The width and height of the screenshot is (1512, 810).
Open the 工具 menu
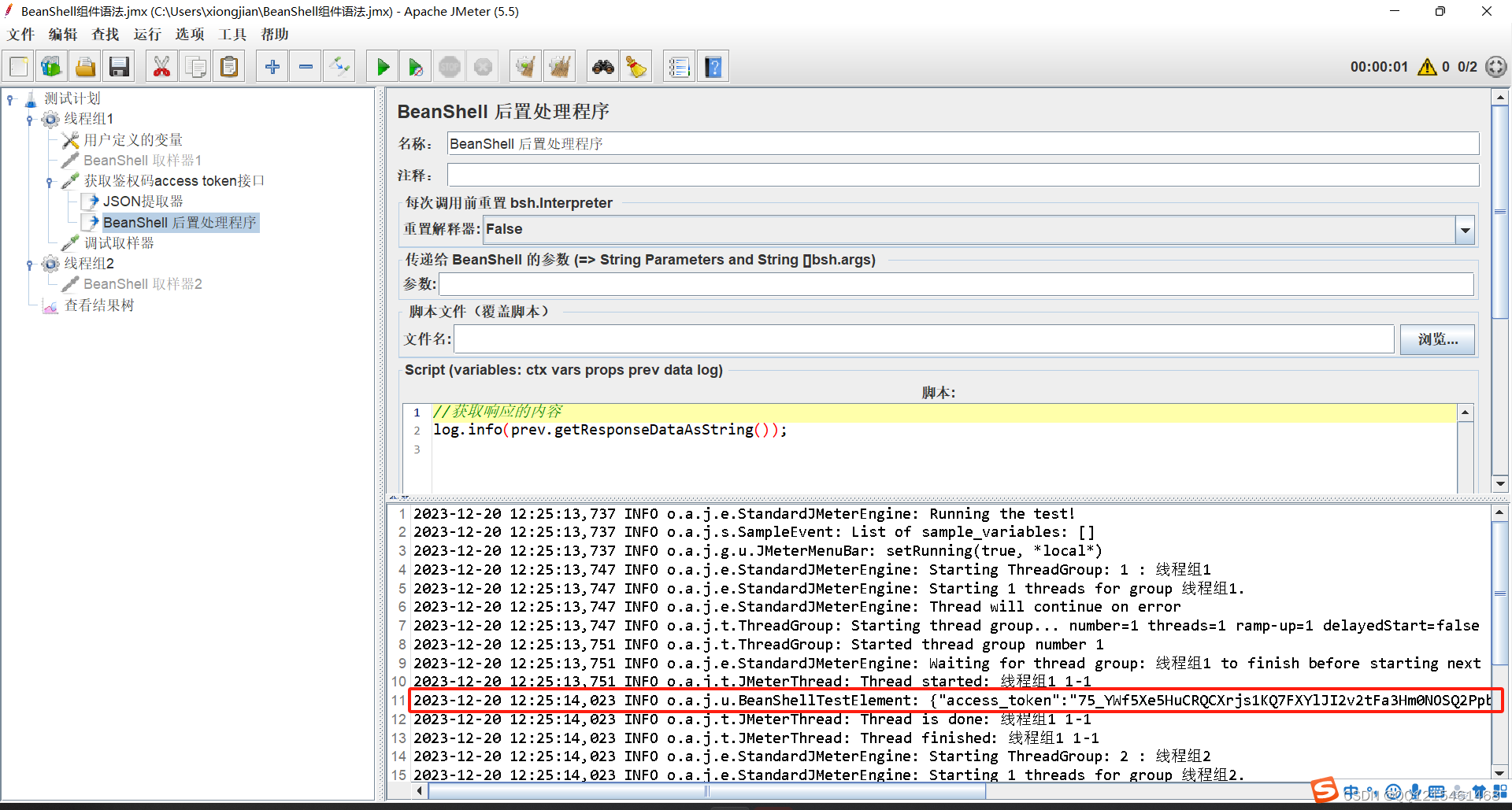pos(232,35)
